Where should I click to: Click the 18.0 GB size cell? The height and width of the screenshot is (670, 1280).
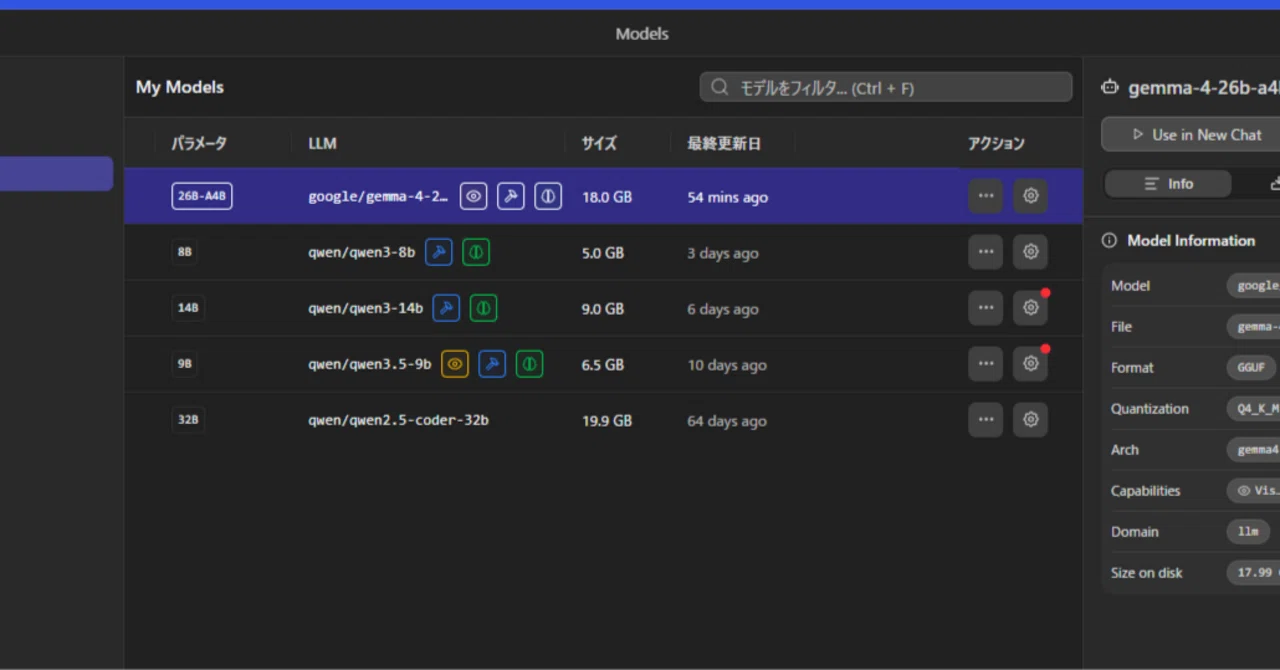[607, 197]
